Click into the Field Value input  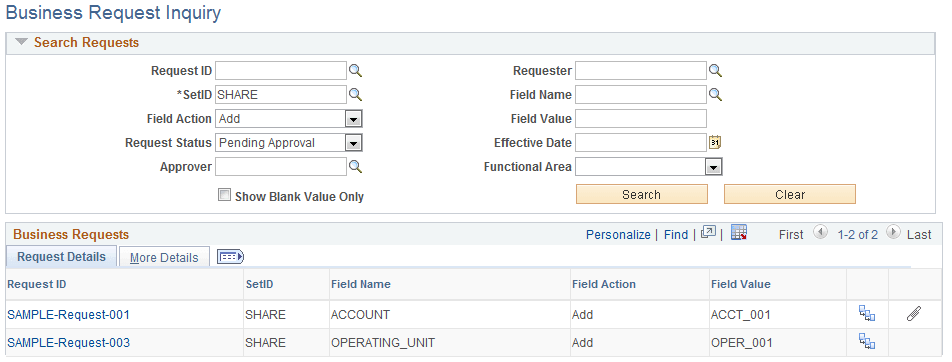[x=641, y=119]
